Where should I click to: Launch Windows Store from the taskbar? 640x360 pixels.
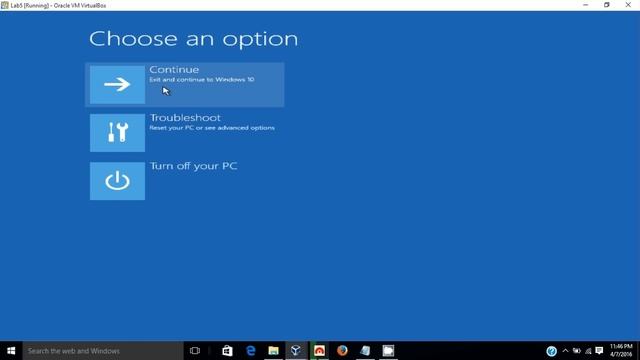(x=227, y=351)
